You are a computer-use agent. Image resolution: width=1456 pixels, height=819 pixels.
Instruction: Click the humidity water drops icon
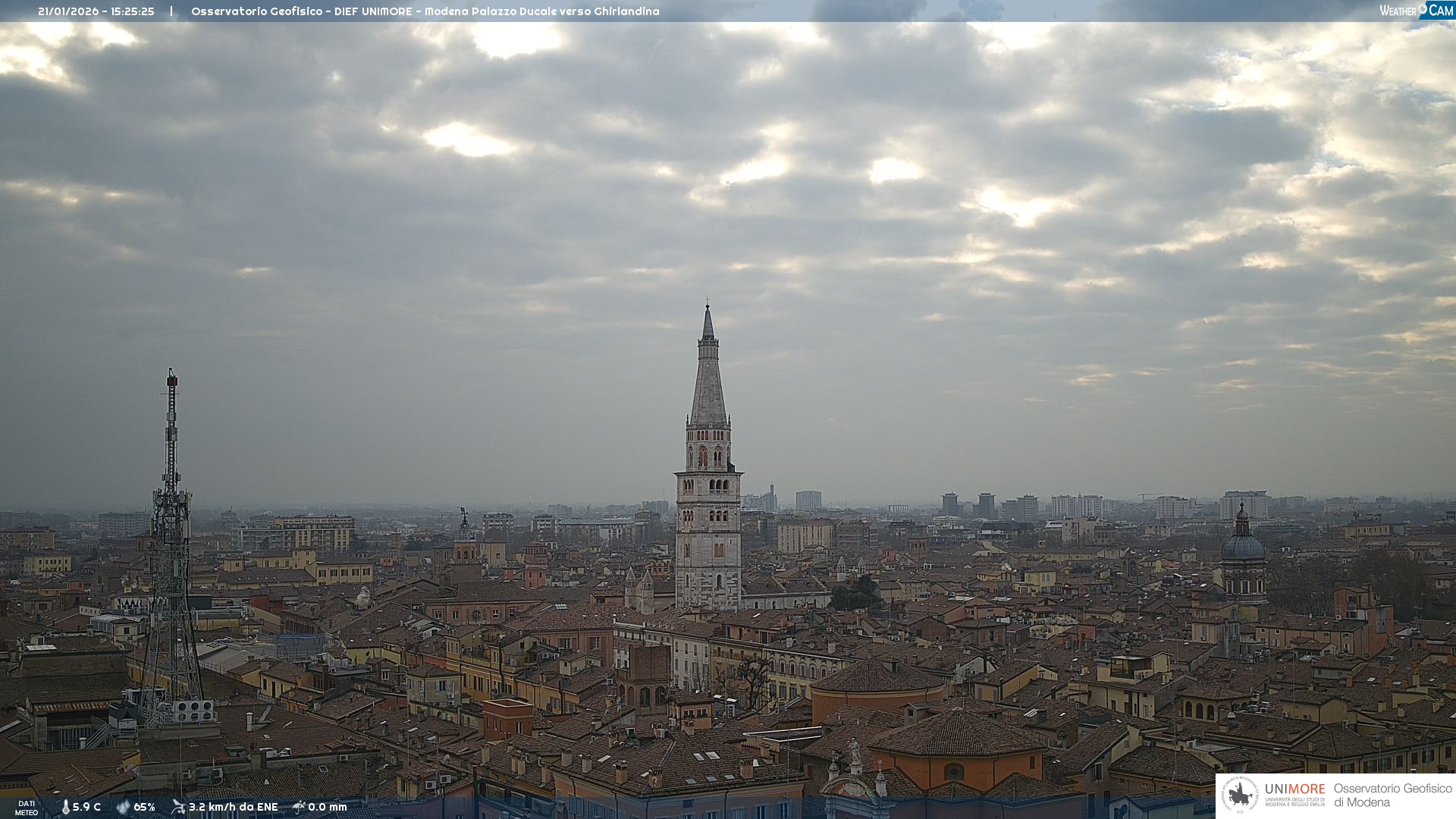(123, 807)
